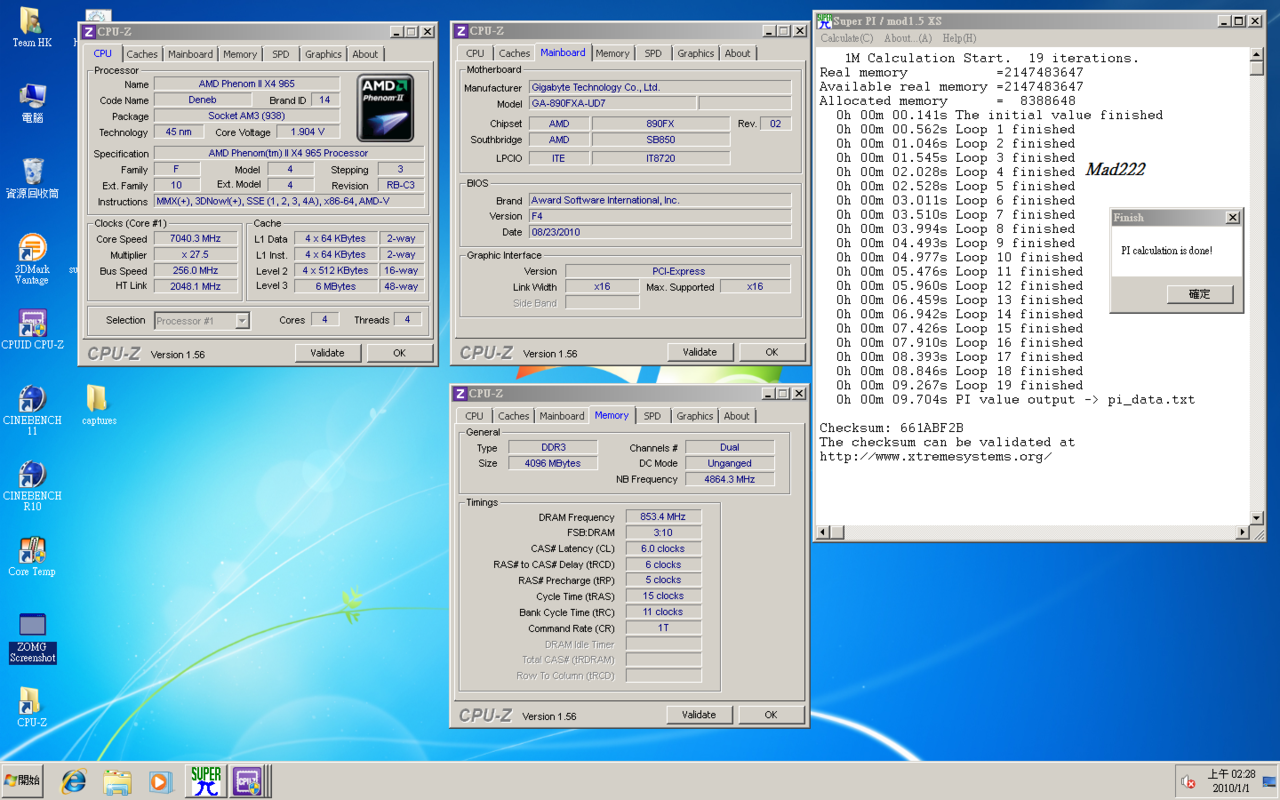Launch CINEBENCH R10 from the desktop
1280x800 pixels.
point(32,486)
